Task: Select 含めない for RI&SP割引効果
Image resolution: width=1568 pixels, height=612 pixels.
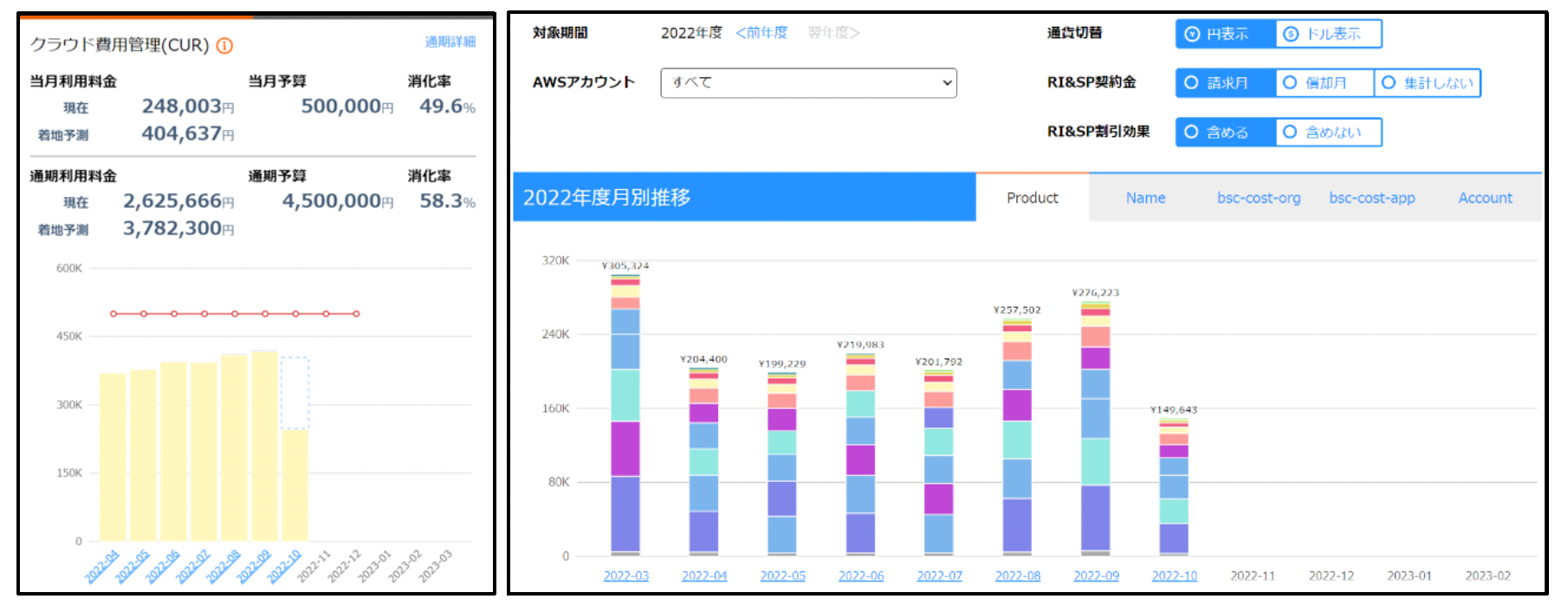Action: pyautogui.click(x=1328, y=132)
